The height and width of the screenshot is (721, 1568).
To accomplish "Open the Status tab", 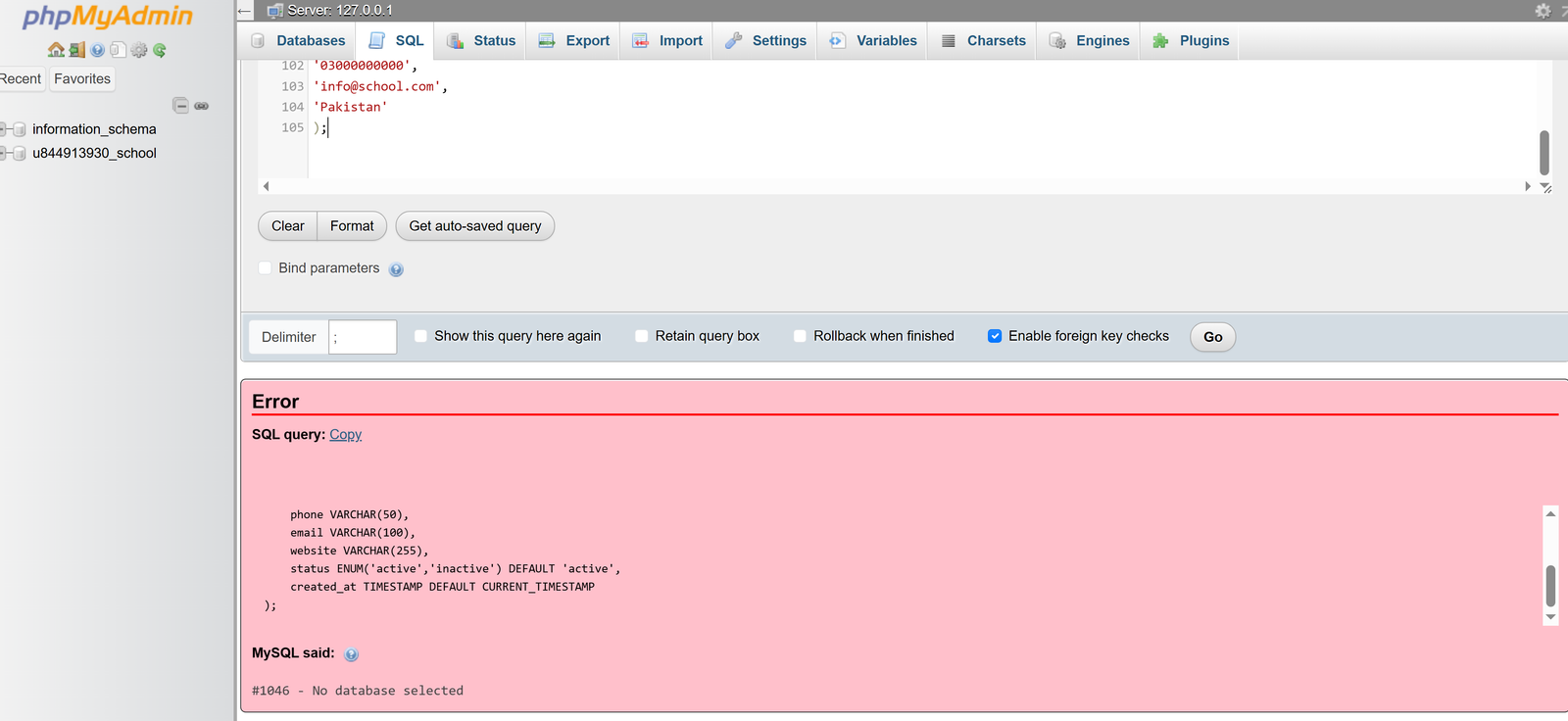I will click(x=481, y=40).
